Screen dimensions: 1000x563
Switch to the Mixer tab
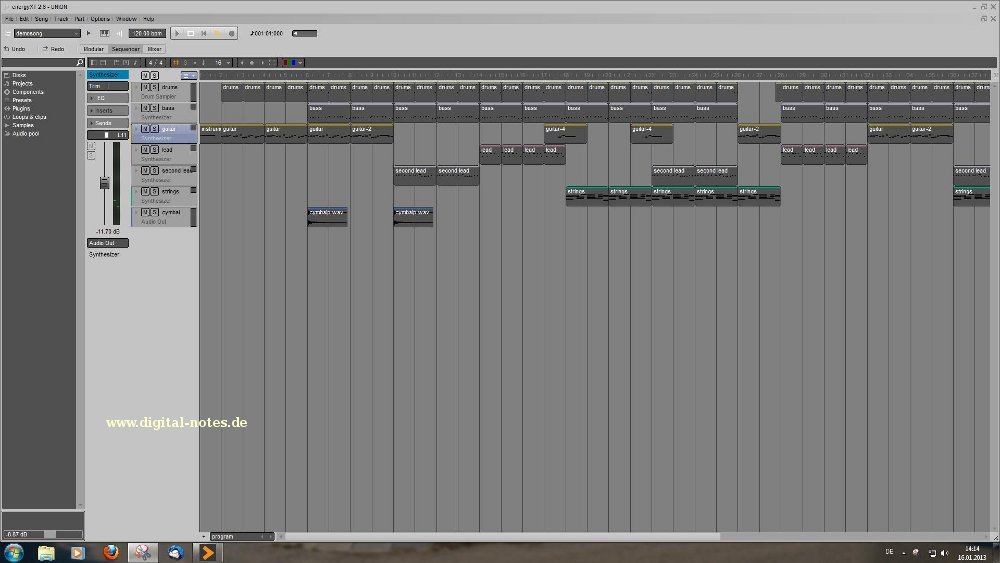pyautogui.click(x=154, y=48)
